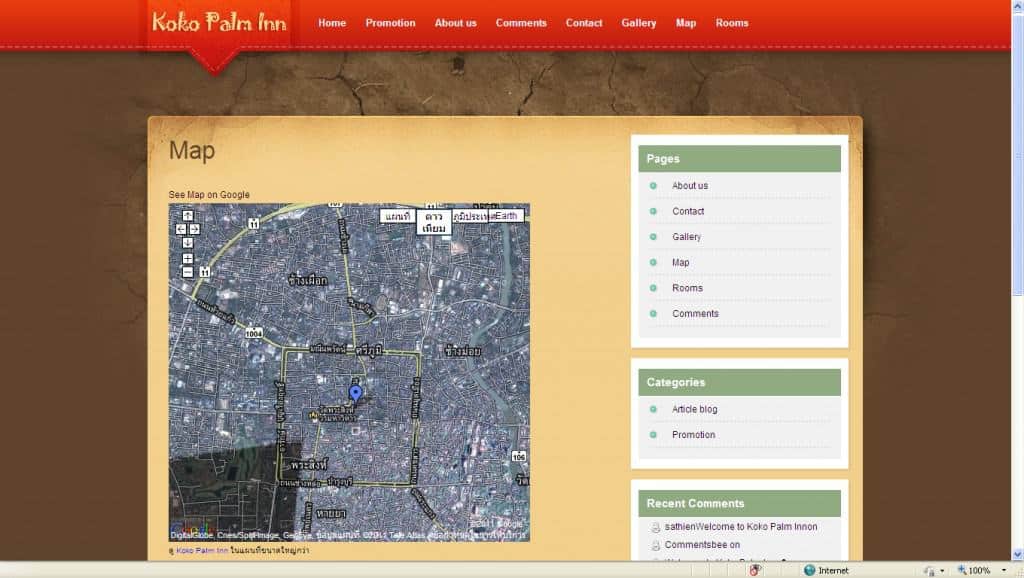This screenshot has height=578, width=1024.
Task: Click the vertical scrollbar thumb
Action: [1017, 153]
